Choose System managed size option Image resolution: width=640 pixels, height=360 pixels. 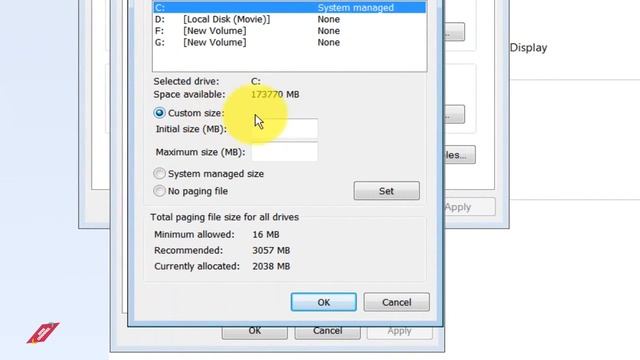point(159,173)
